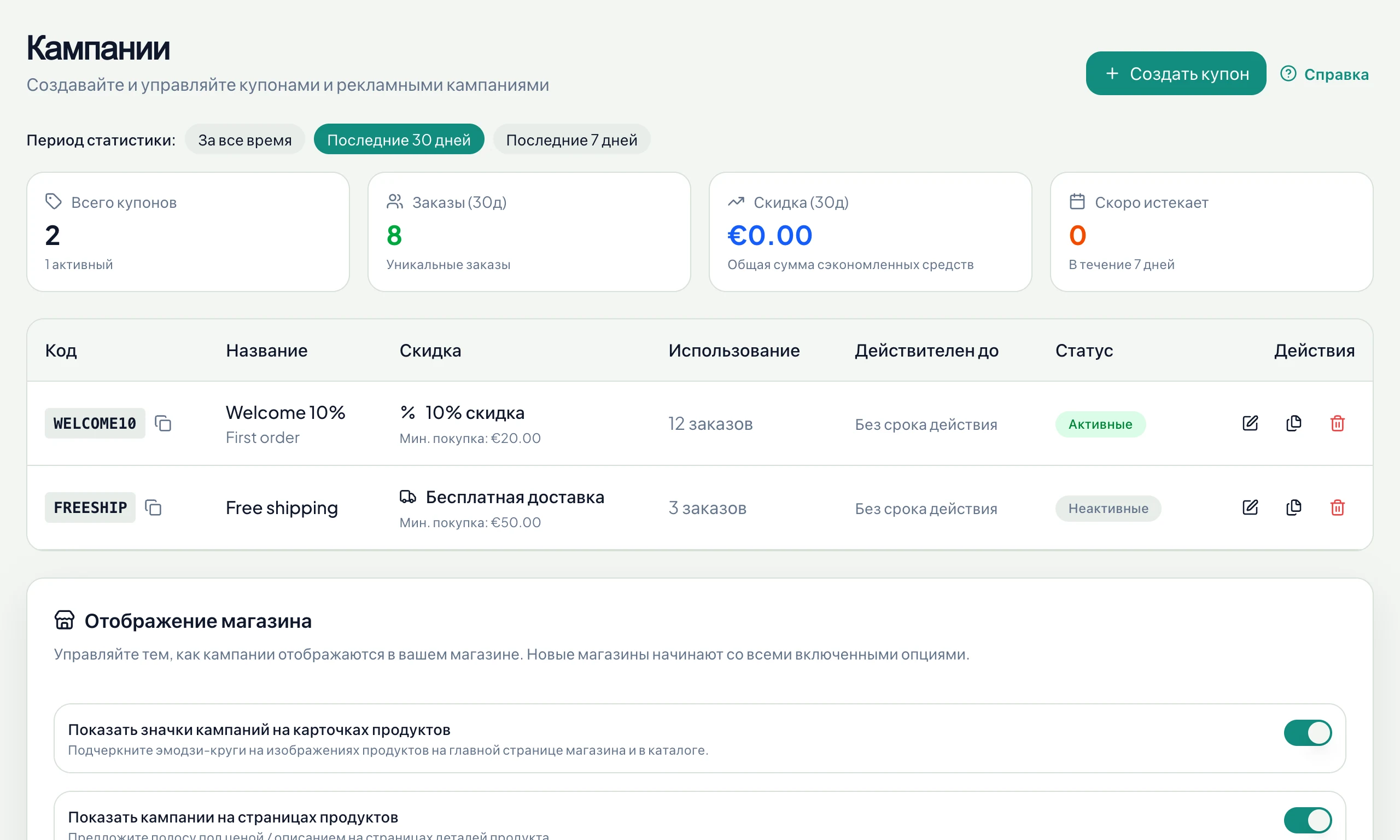Open the Справка help link

coord(1324,74)
